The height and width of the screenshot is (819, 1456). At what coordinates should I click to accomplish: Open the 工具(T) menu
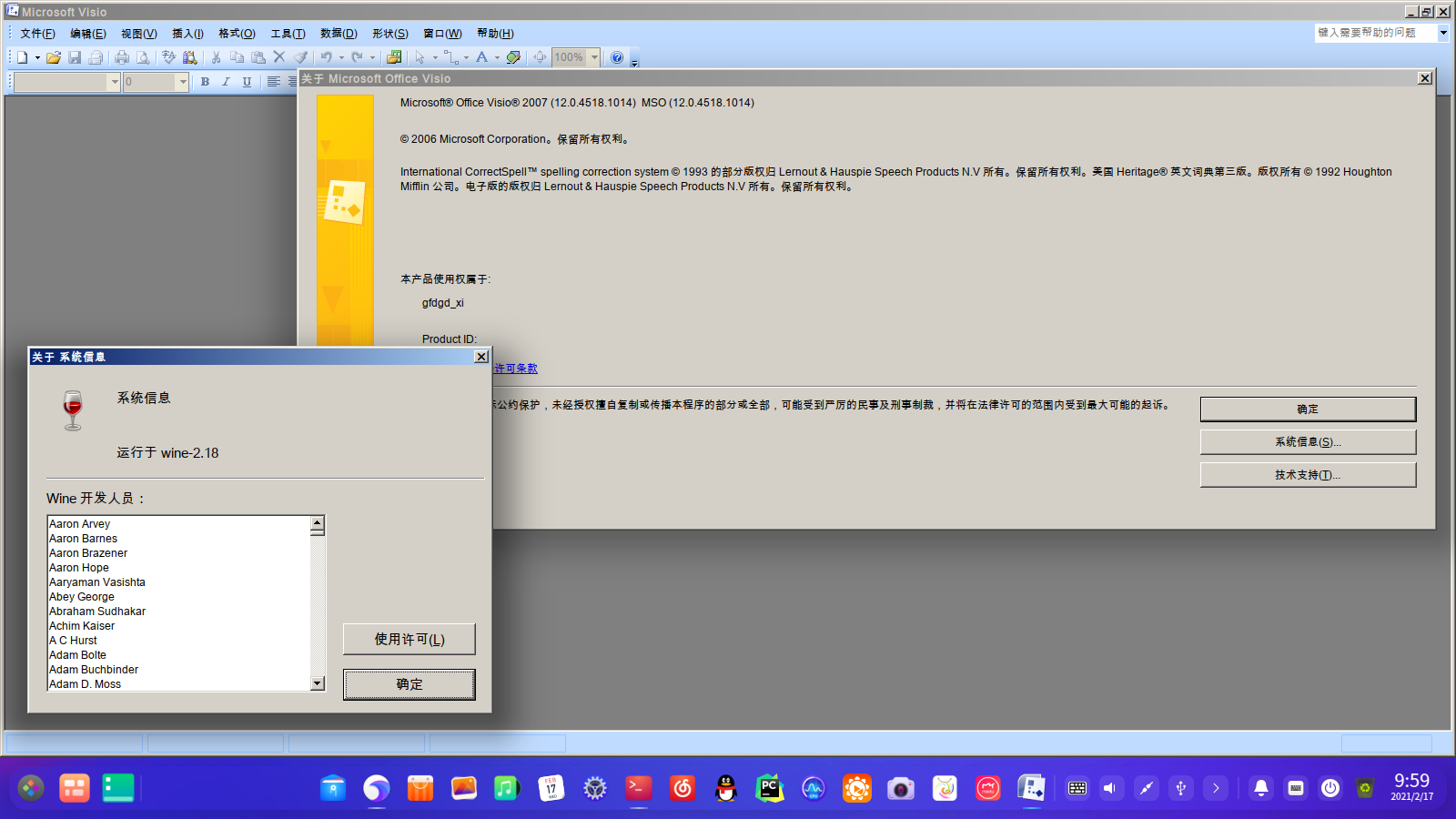tap(288, 34)
